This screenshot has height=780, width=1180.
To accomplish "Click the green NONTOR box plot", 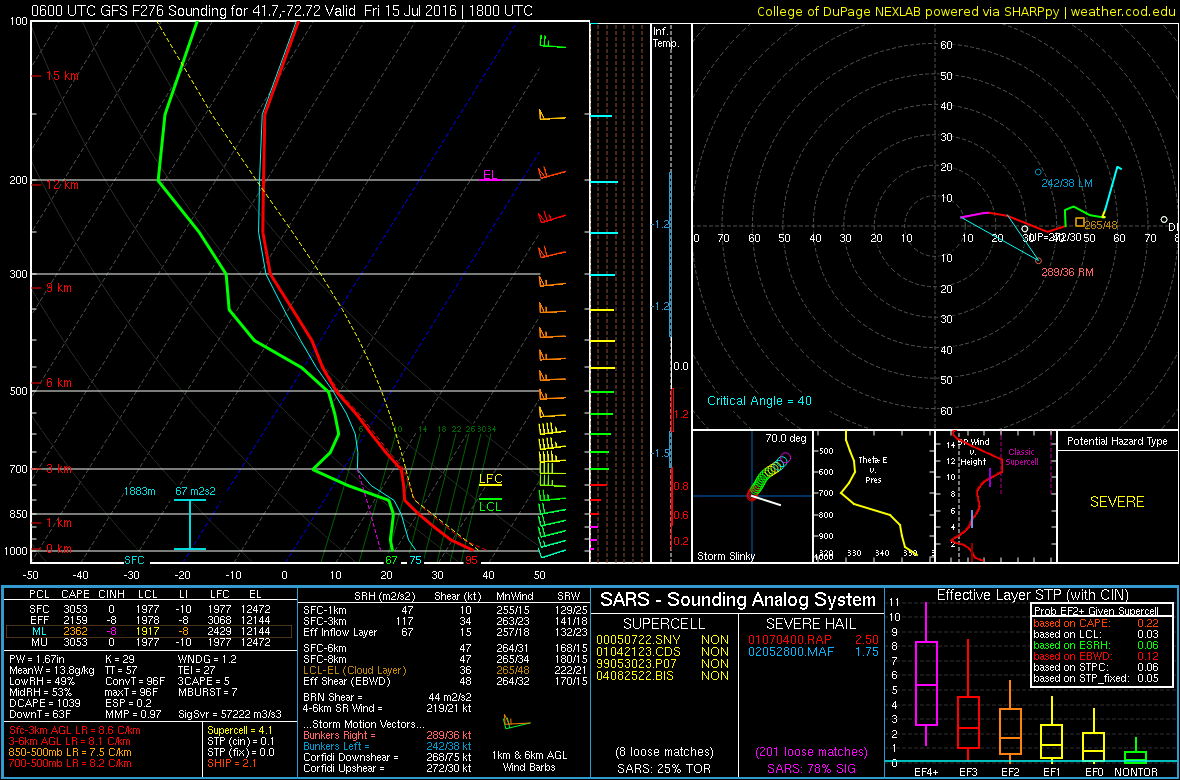I will [x=1136, y=750].
